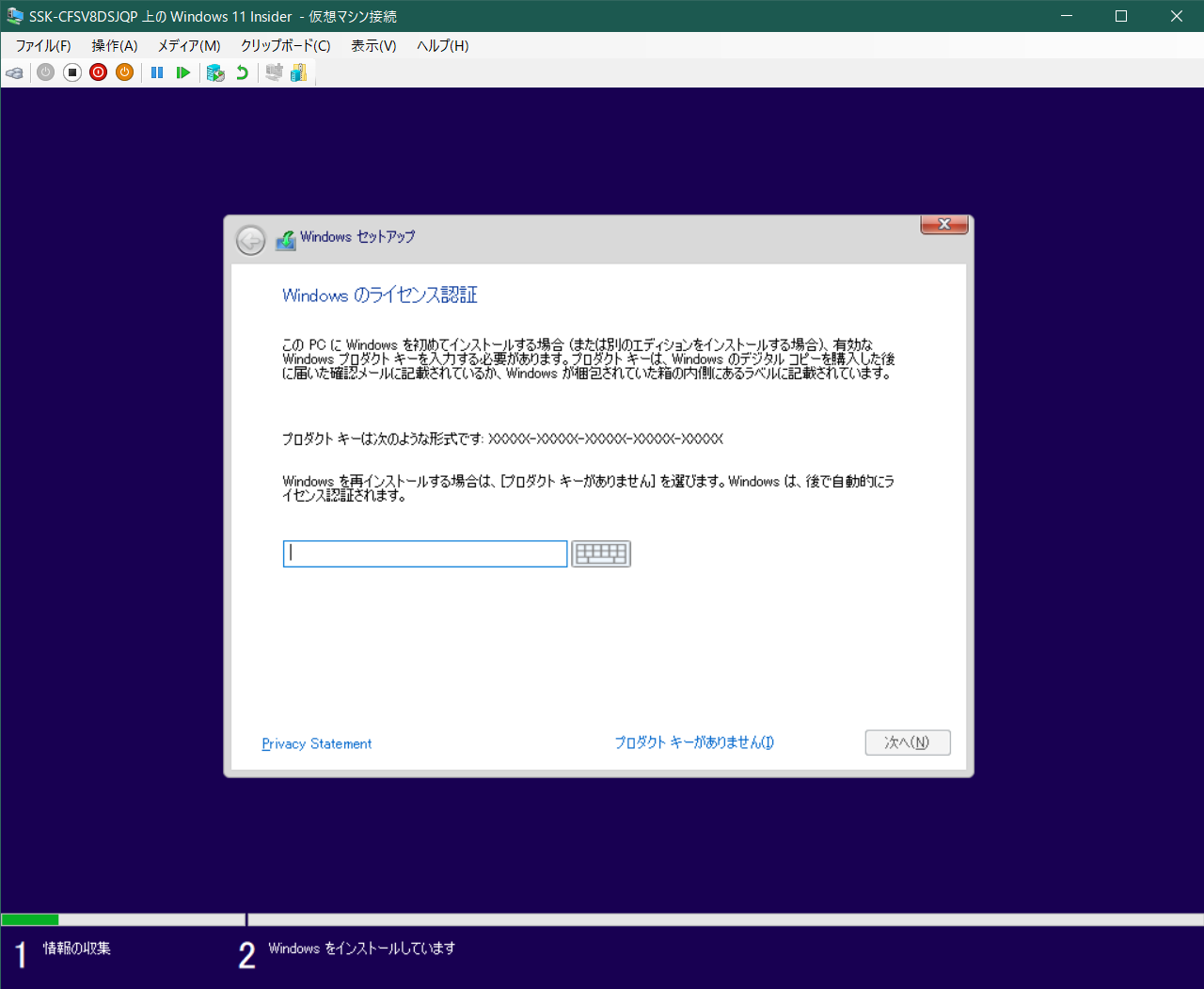Open the 操作(A) menu
Screen dimensions: 1204x989
point(115,45)
